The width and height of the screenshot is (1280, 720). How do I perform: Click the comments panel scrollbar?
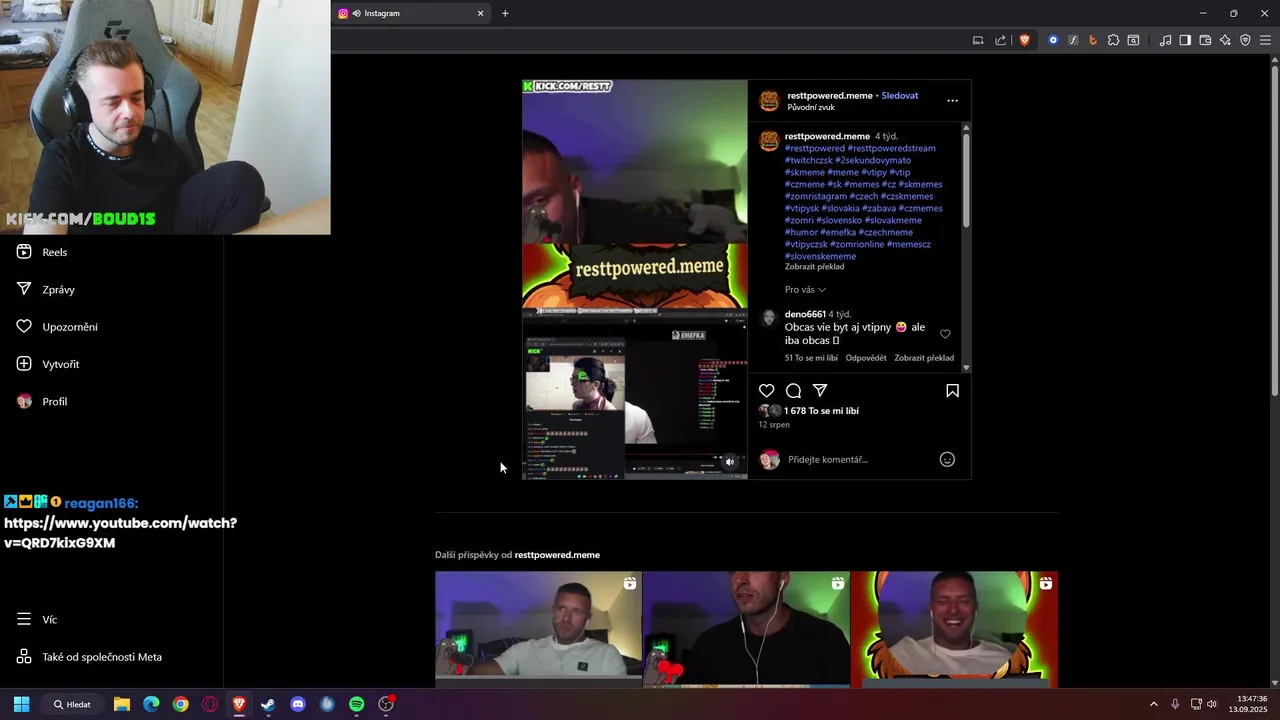[966, 180]
